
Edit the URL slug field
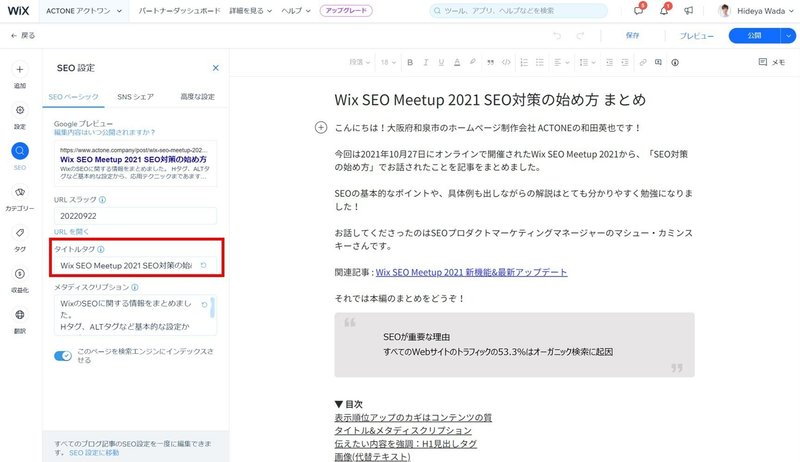coord(135,216)
